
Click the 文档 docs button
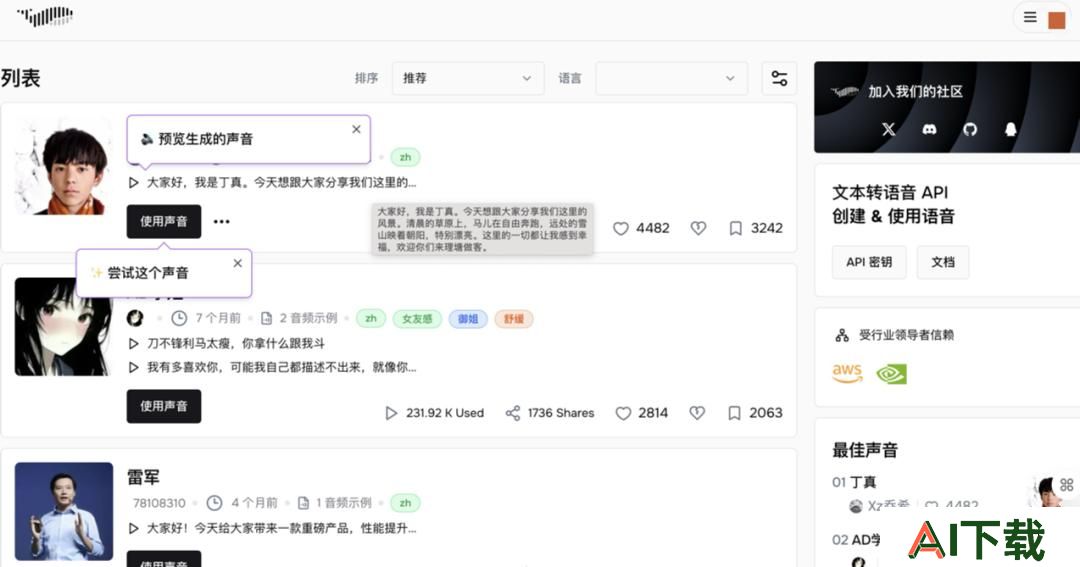[943, 262]
